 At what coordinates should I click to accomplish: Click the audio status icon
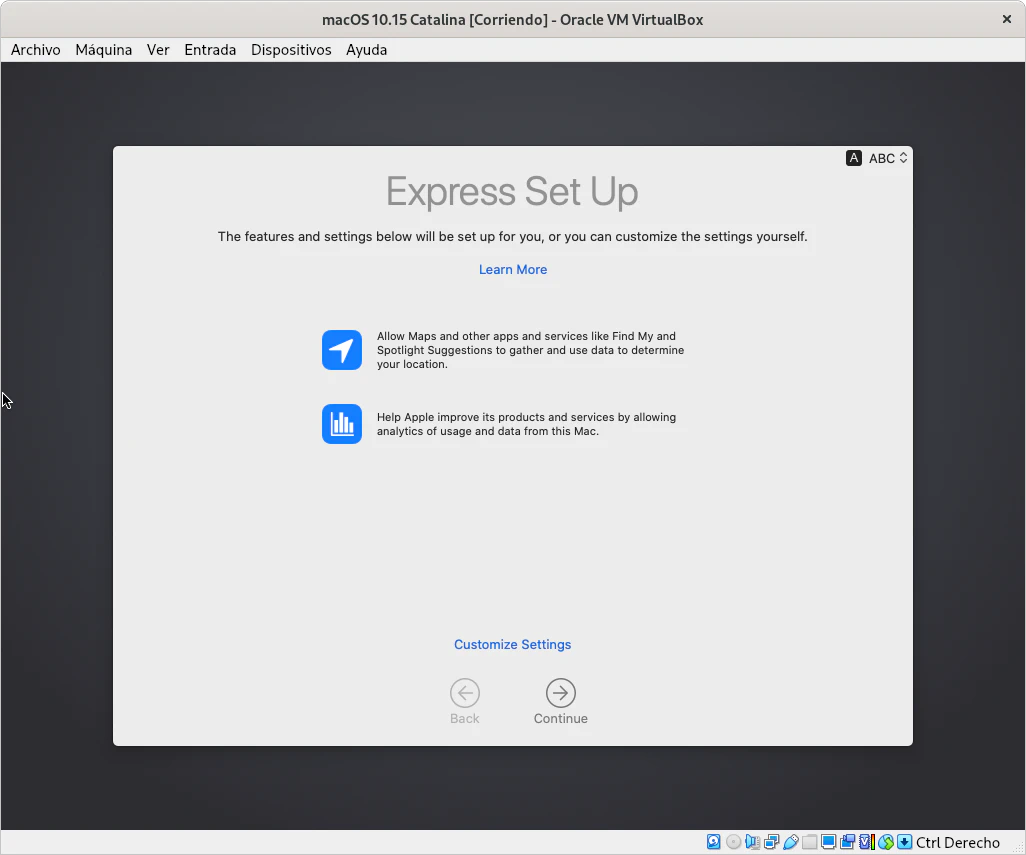(x=752, y=842)
